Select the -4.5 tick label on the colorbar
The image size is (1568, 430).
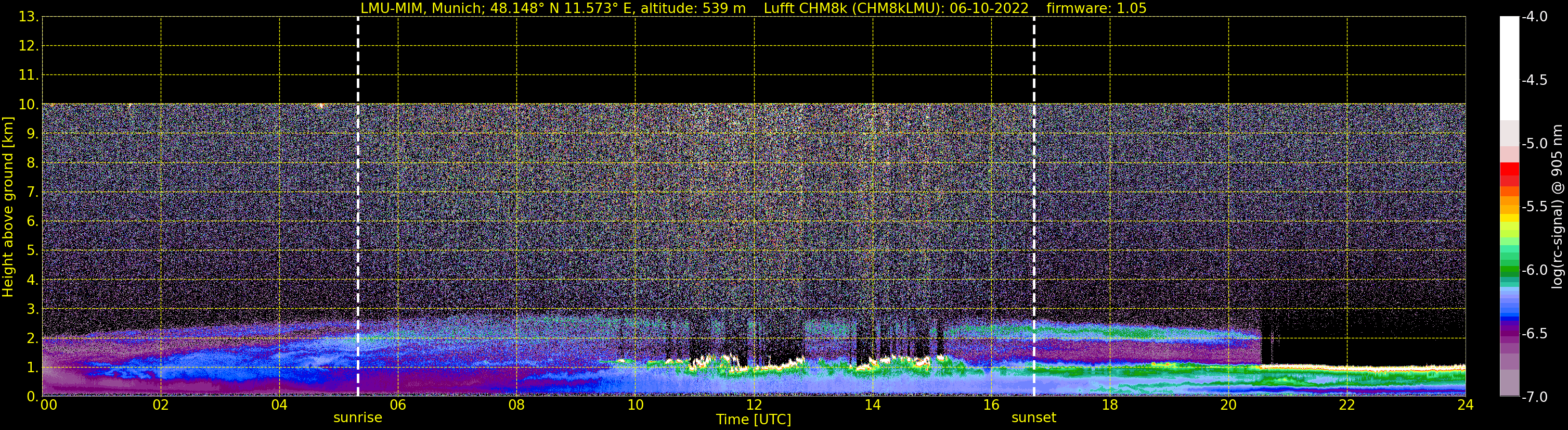click(1534, 80)
